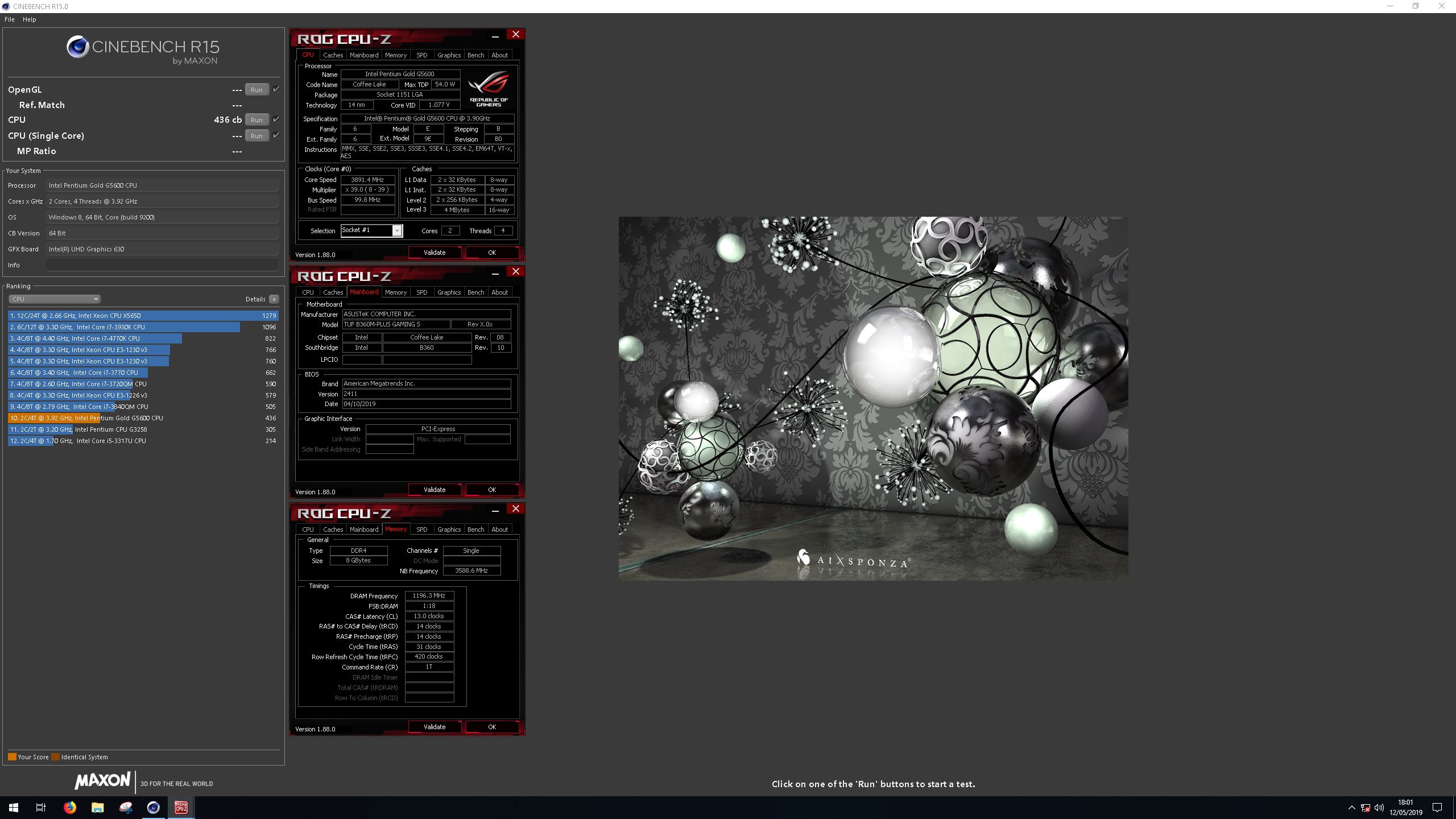Select ranking row Core i7-4770K
Viewport: 1456px width, 819px height.
143,338
